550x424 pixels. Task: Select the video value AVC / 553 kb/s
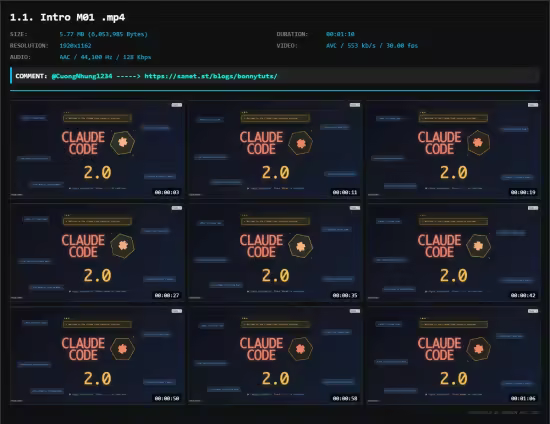372,46
